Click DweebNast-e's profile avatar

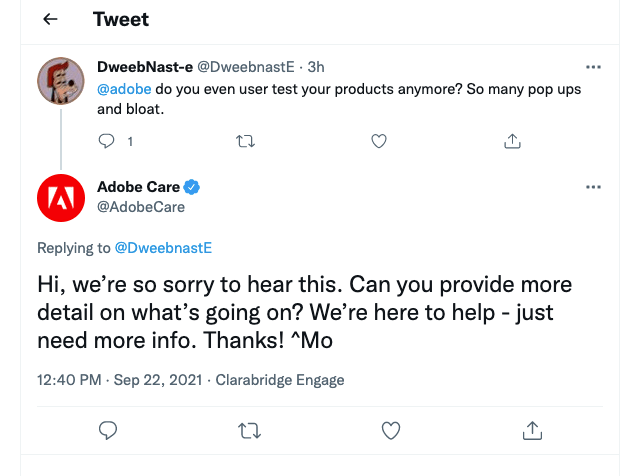pos(60,81)
